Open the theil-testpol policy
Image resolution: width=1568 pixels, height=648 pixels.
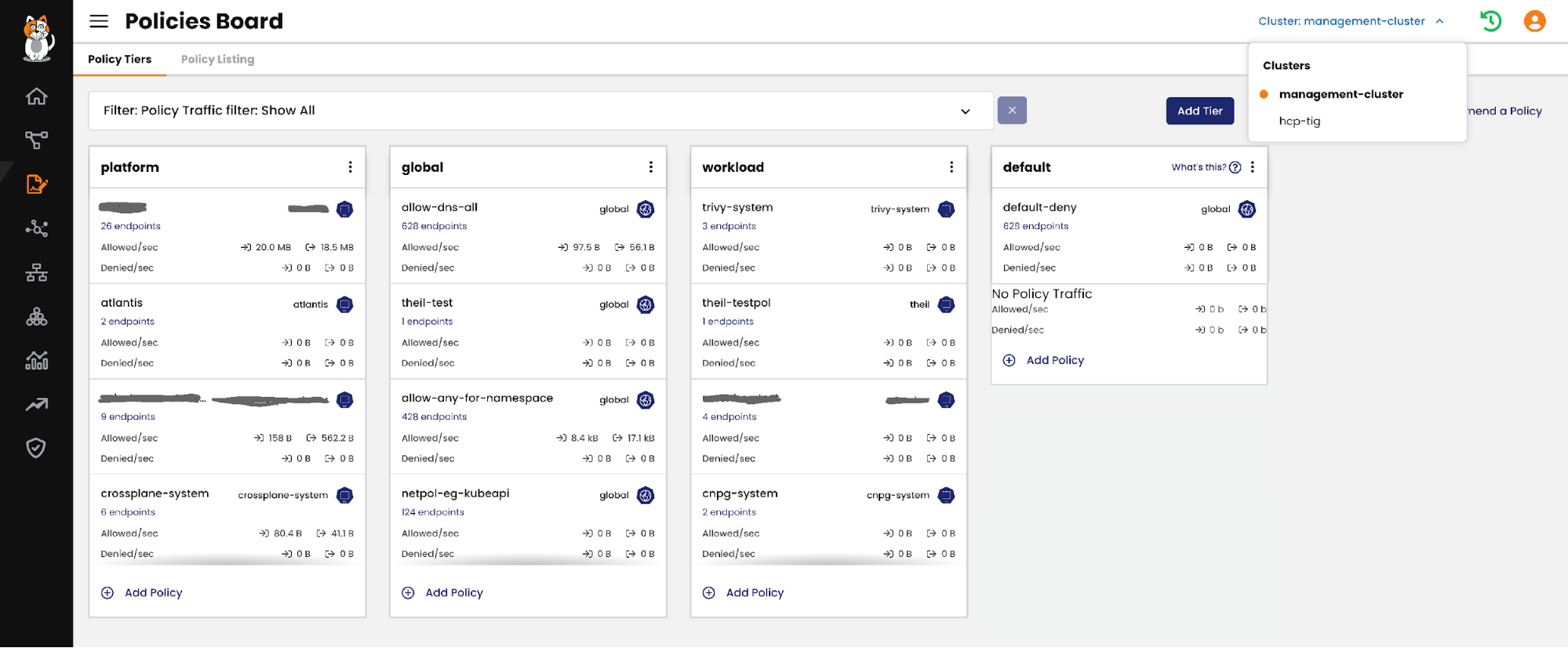[x=737, y=303]
